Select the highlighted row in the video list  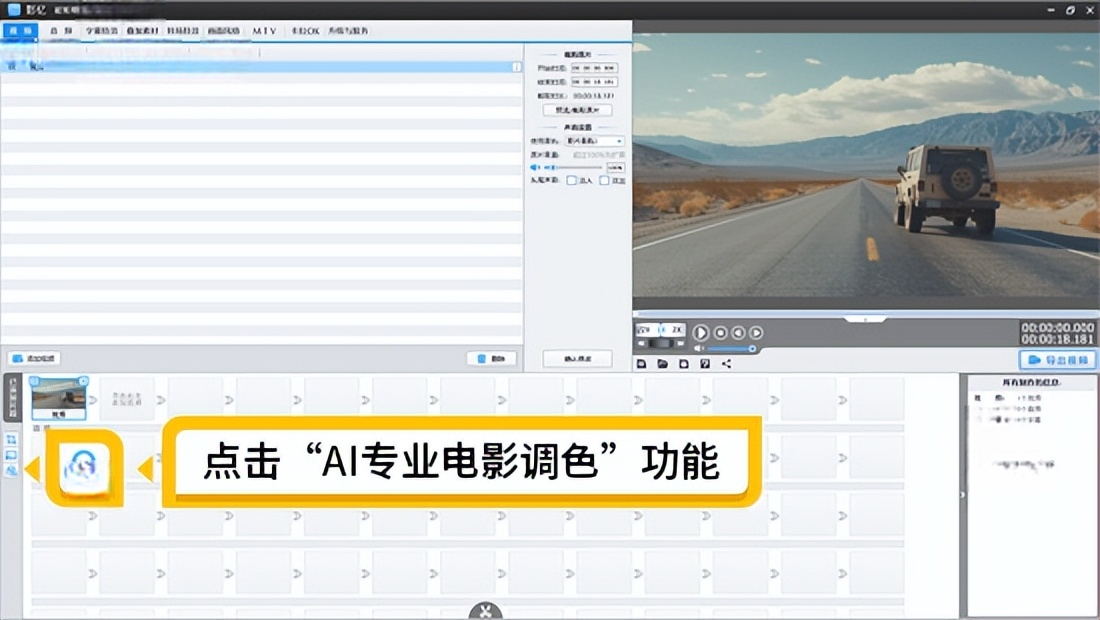(261, 67)
